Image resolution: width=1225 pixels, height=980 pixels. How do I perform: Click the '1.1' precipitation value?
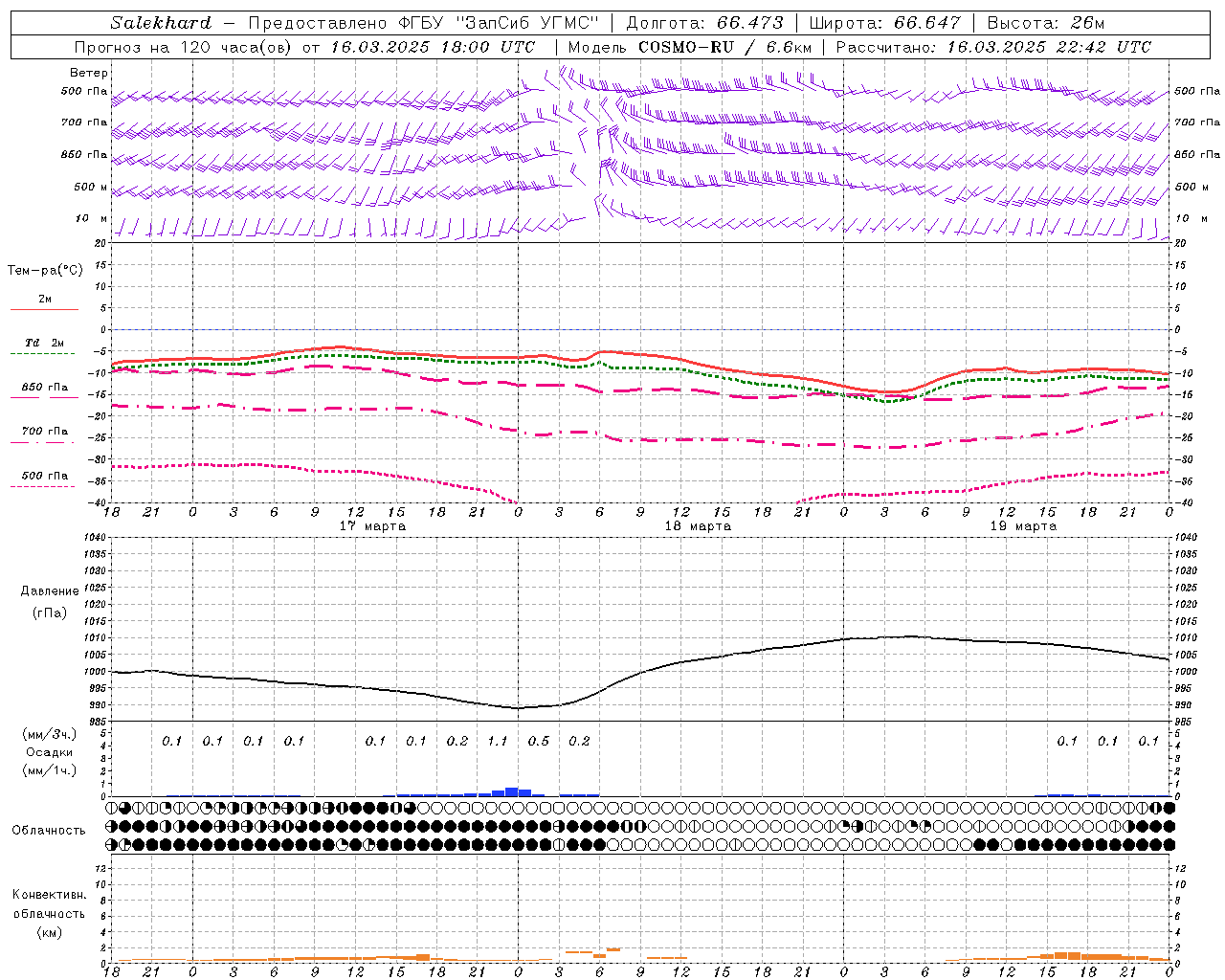click(x=498, y=741)
